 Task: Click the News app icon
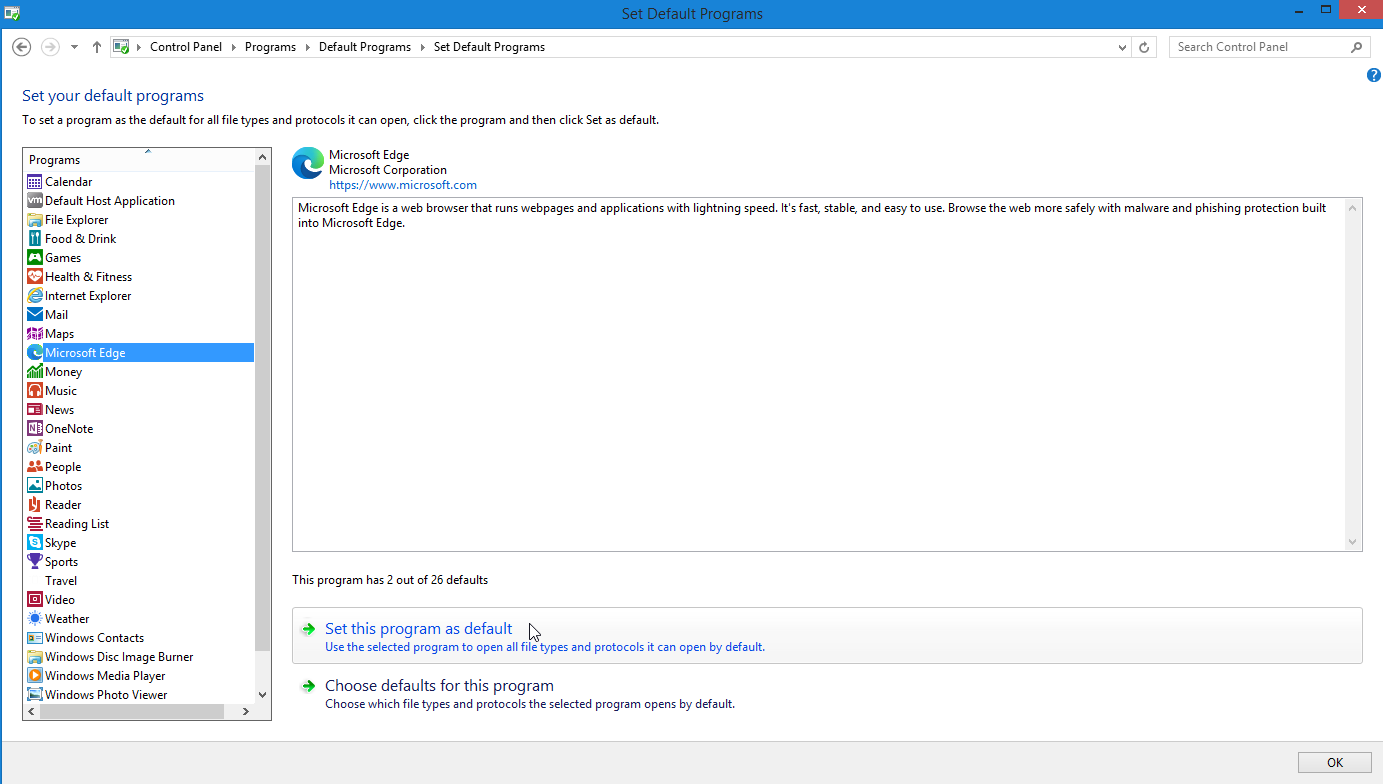coord(35,410)
